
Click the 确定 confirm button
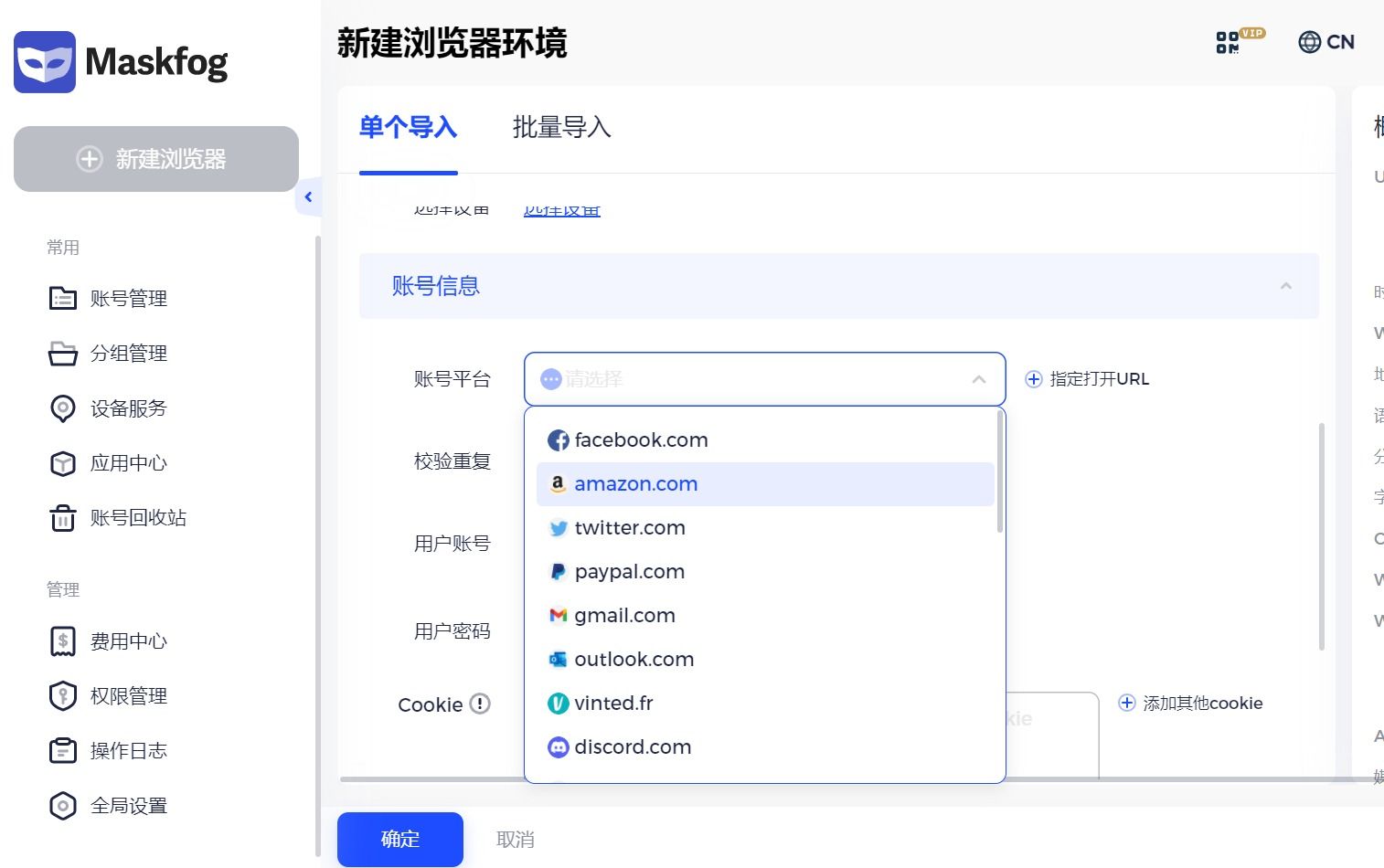tap(400, 839)
